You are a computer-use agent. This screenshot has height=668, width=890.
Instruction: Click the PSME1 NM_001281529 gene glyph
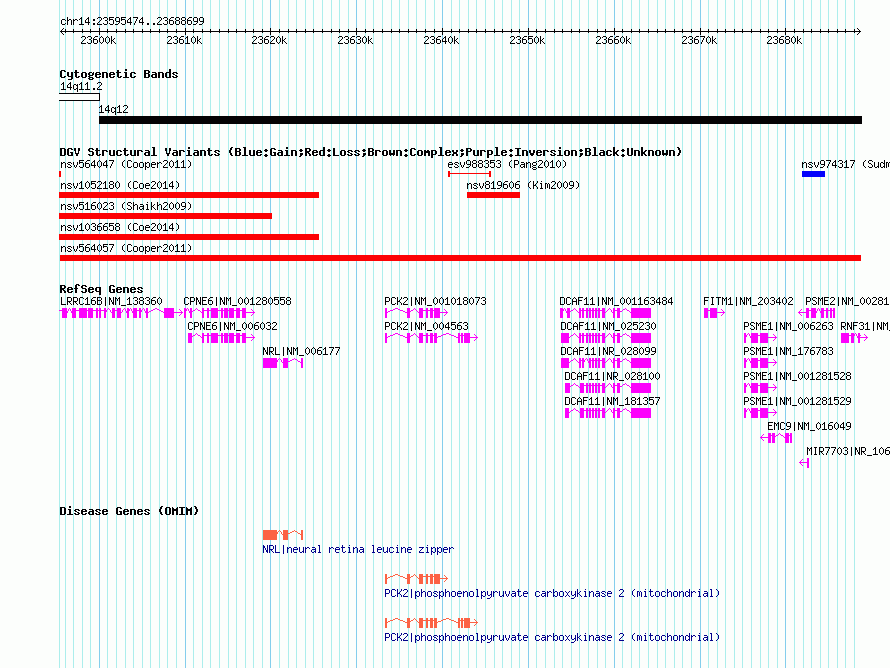tap(760, 413)
